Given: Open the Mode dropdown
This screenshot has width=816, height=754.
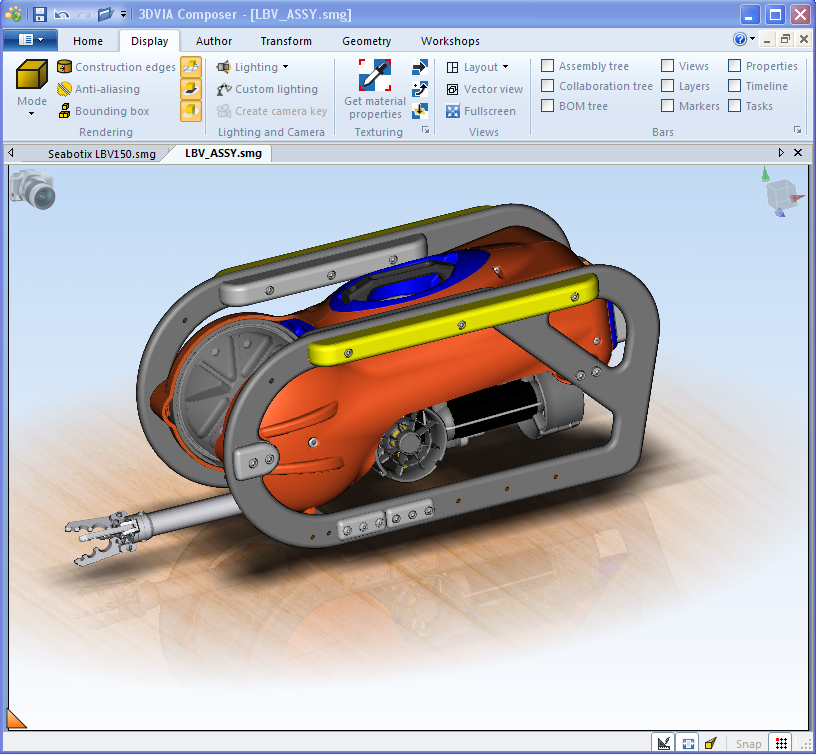Looking at the screenshot, I should (x=31, y=103).
